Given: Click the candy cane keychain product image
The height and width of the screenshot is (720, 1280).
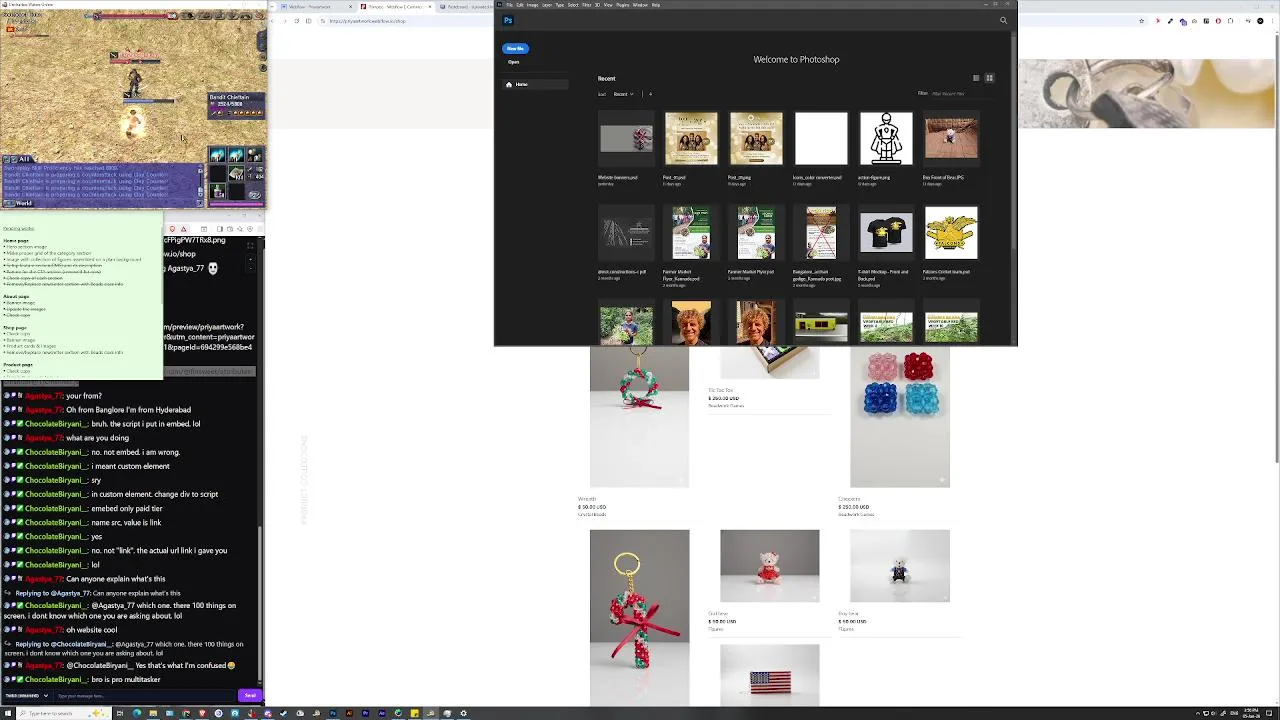Looking at the screenshot, I should 639,618.
